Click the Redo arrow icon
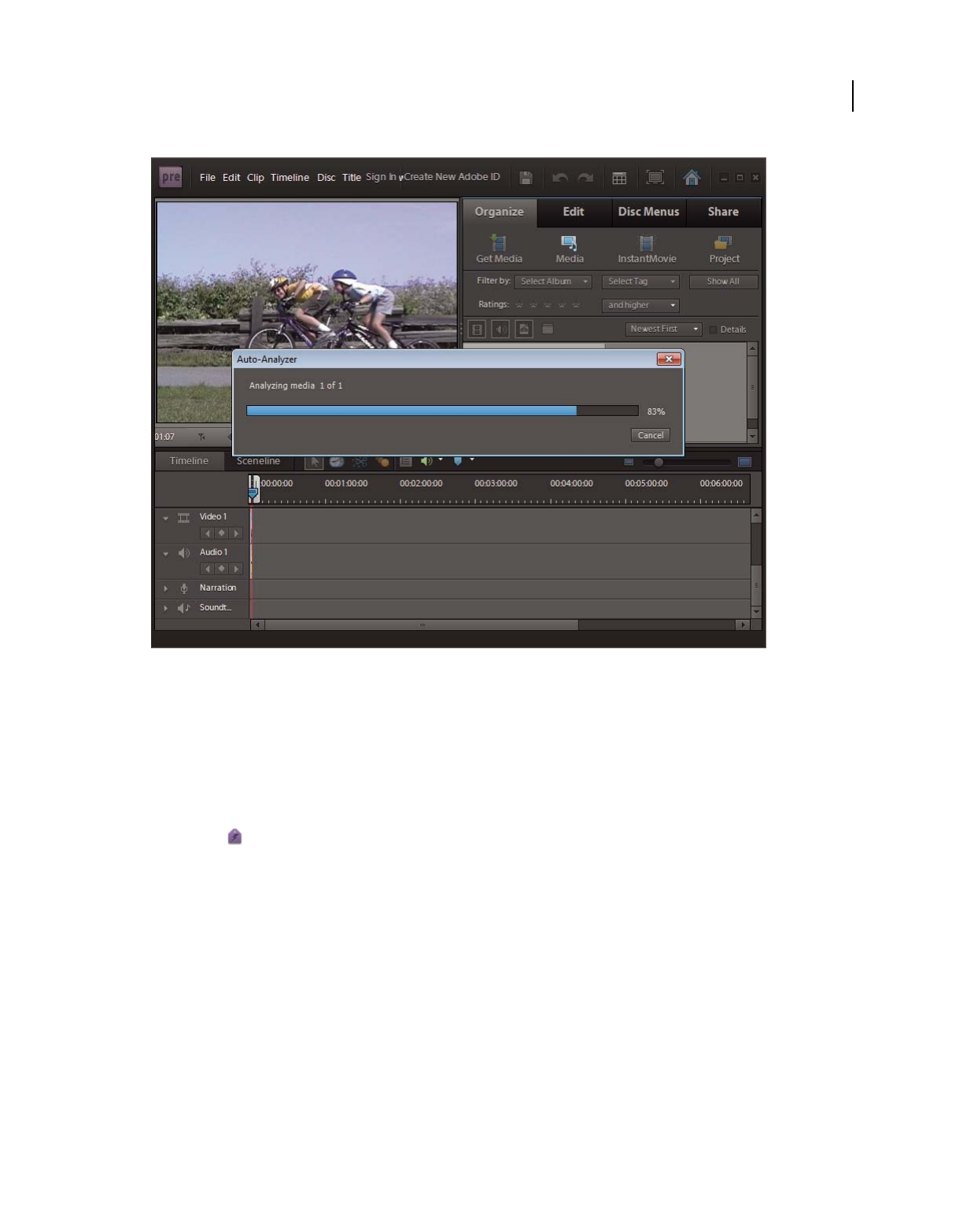The width and height of the screenshot is (963, 1232). click(x=585, y=178)
